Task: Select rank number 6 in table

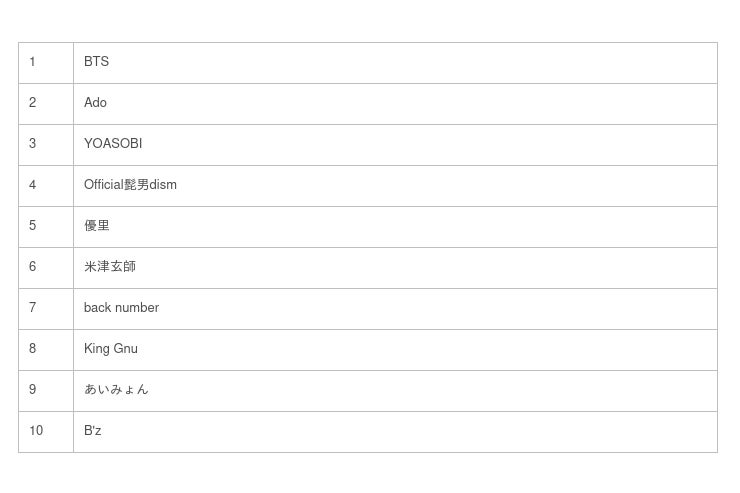Action: (33, 267)
